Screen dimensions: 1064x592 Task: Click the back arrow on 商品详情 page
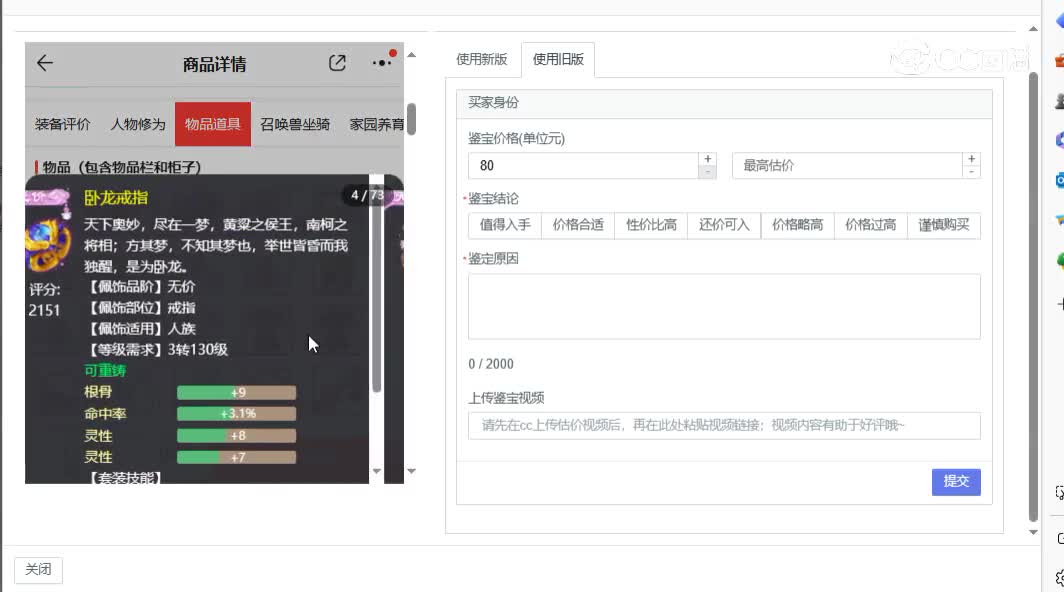[44, 63]
